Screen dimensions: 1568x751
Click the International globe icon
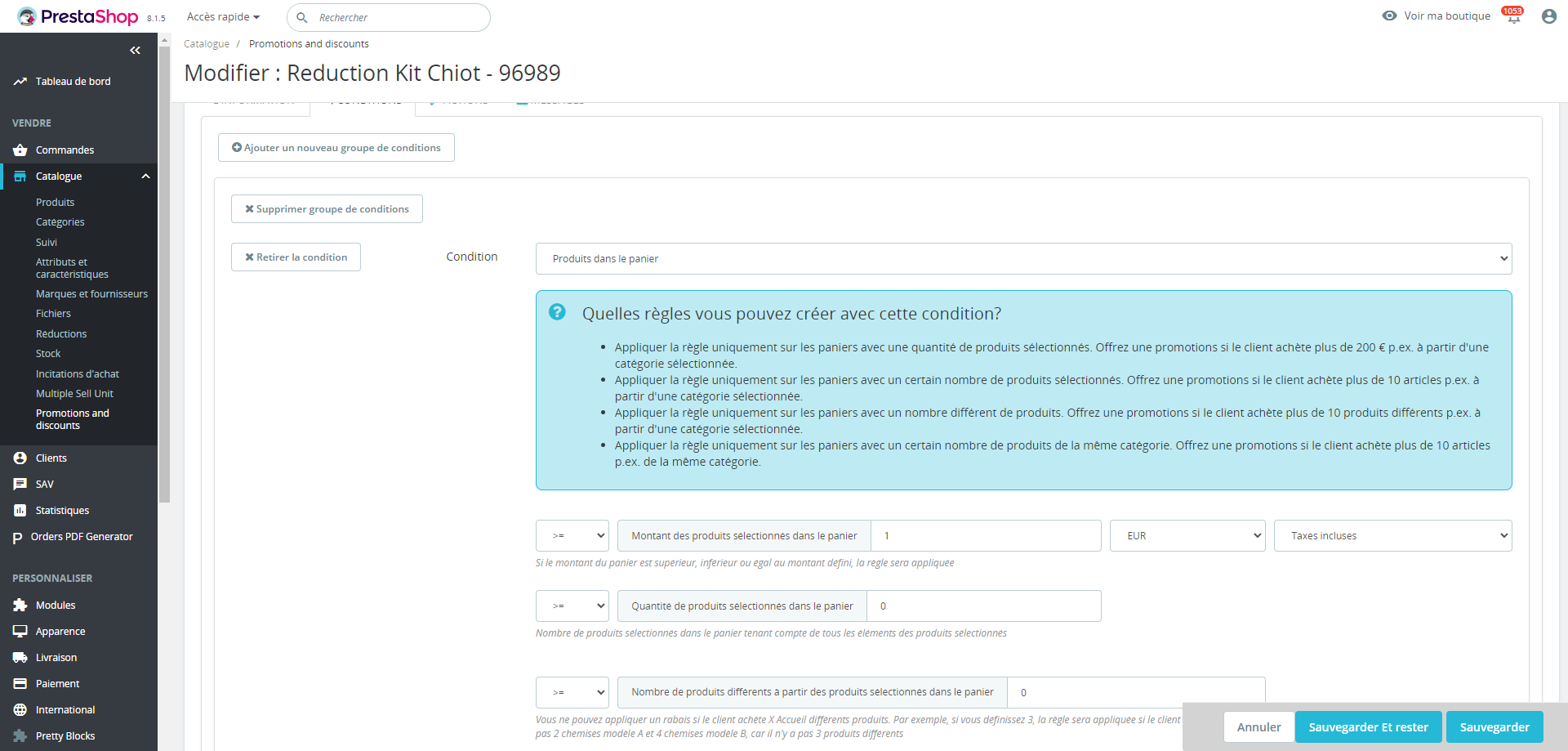(20, 710)
